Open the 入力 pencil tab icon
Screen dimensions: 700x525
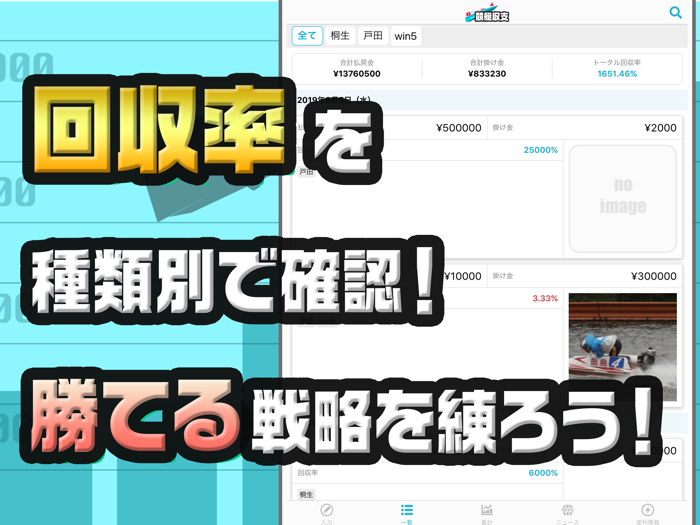[x=326, y=510]
